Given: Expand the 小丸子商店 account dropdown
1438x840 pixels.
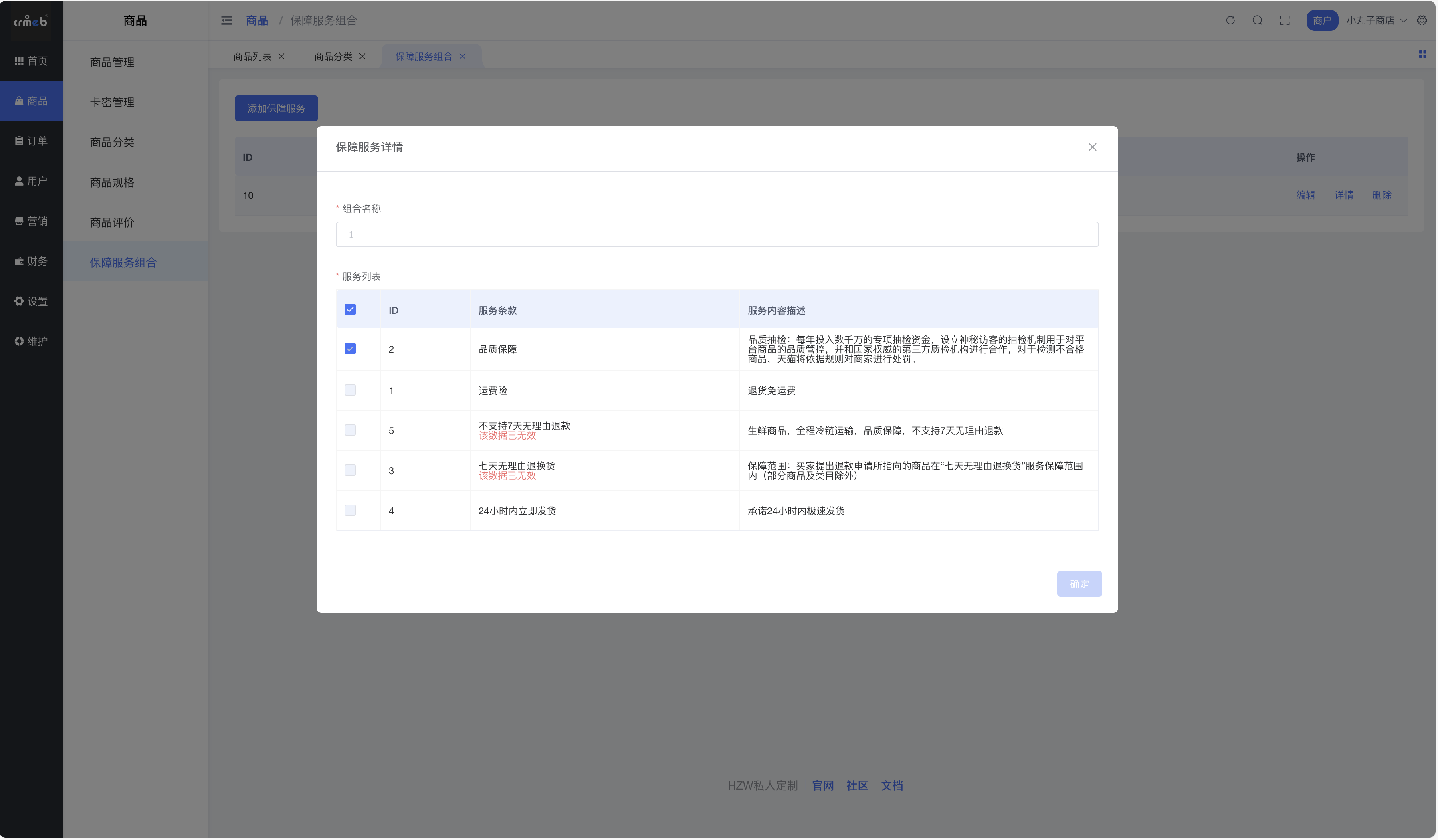Looking at the screenshot, I should click(x=1376, y=20).
